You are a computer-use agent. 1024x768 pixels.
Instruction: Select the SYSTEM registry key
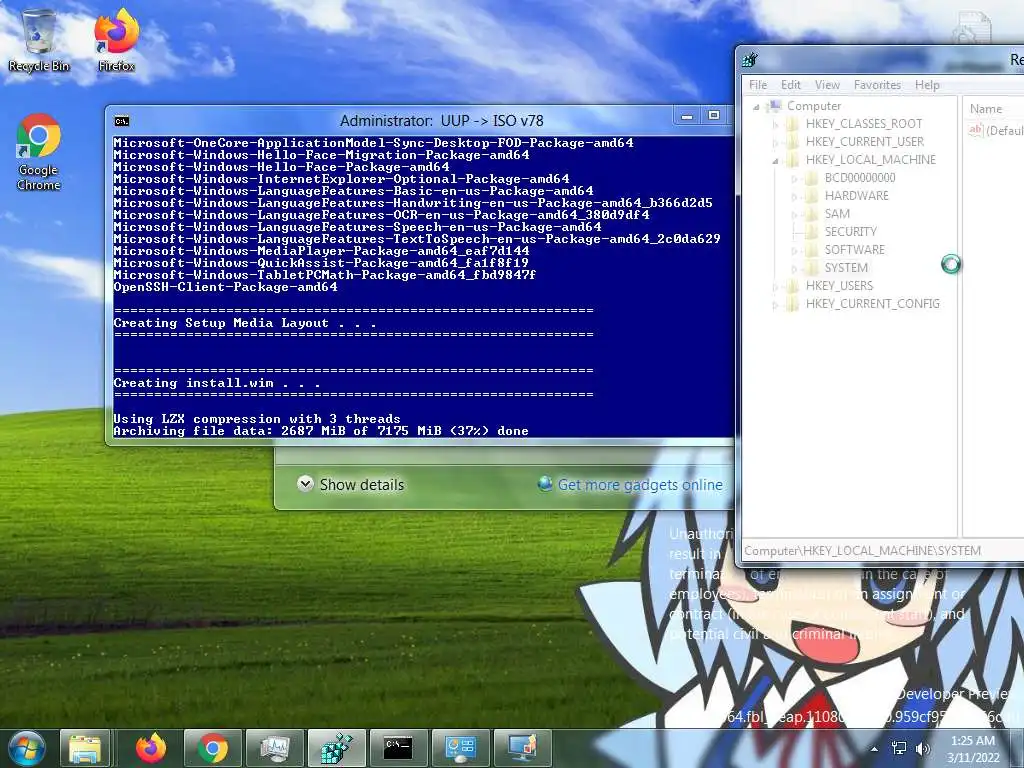pyautogui.click(x=846, y=267)
